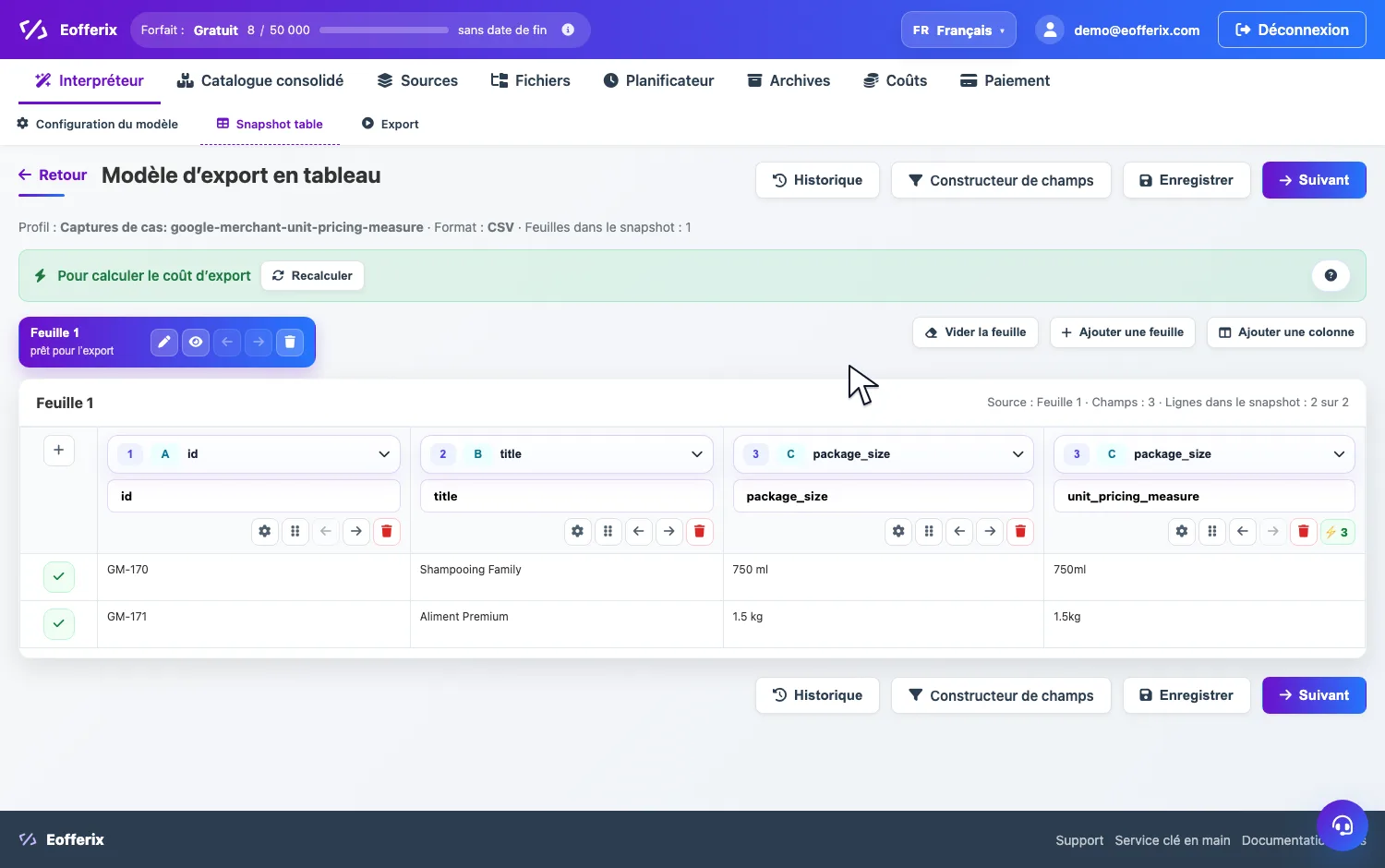Open top Constructeur de champs

pos(1001,180)
